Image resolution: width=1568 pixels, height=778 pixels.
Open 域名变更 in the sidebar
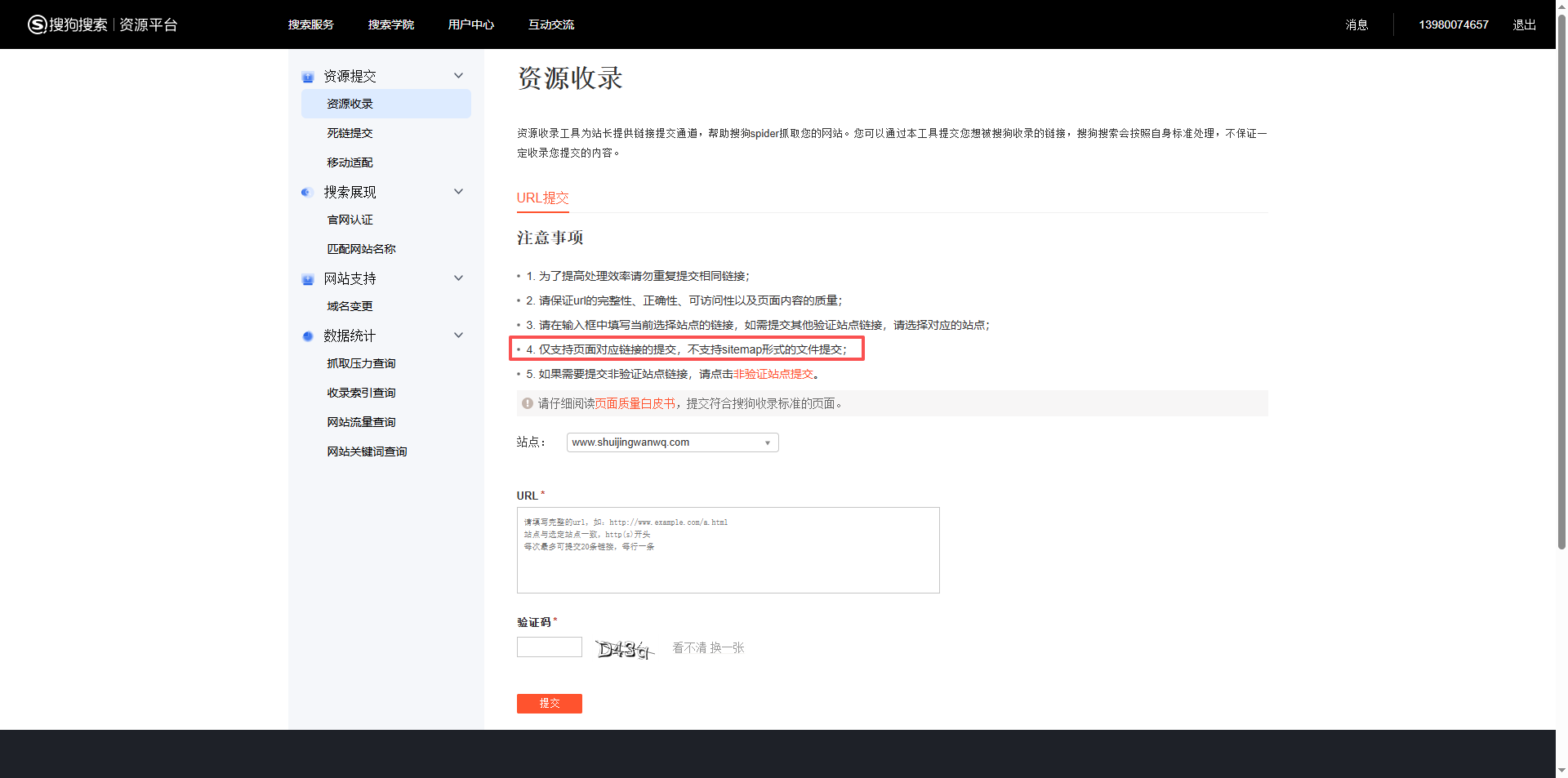pos(350,306)
